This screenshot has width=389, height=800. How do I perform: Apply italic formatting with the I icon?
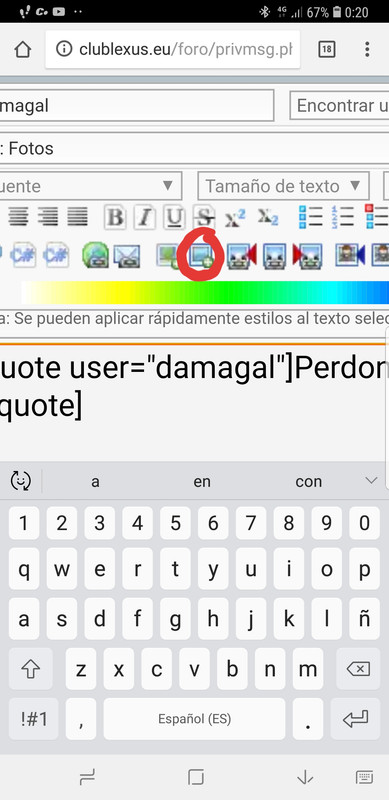tap(145, 218)
